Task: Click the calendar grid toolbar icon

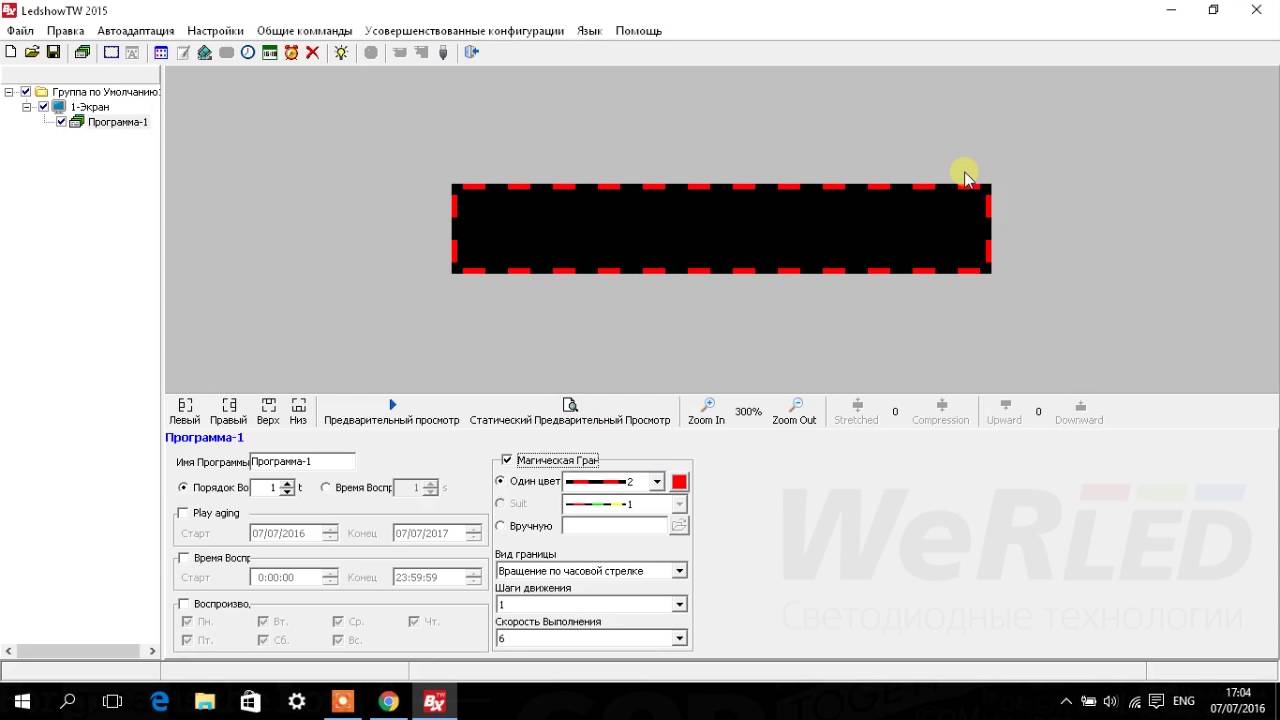Action: [161, 52]
